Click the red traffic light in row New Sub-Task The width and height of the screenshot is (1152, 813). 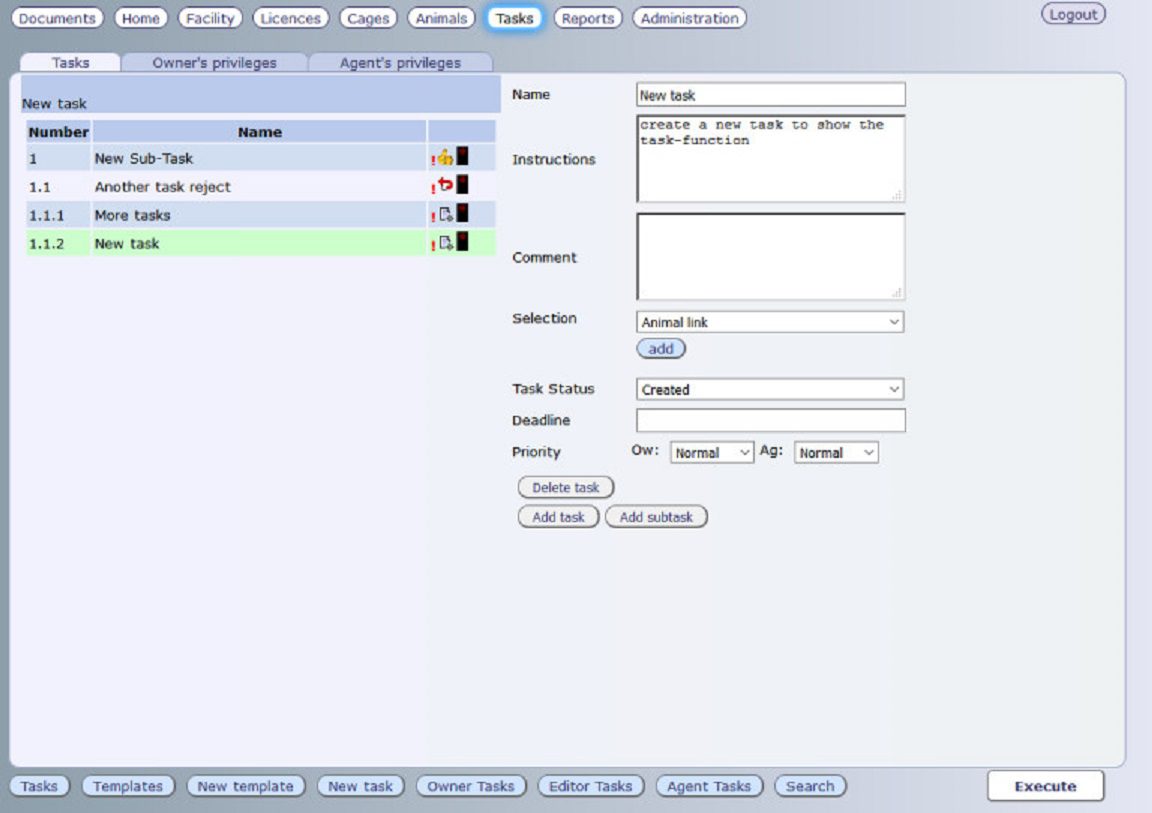pyautogui.click(x=462, y=156)
